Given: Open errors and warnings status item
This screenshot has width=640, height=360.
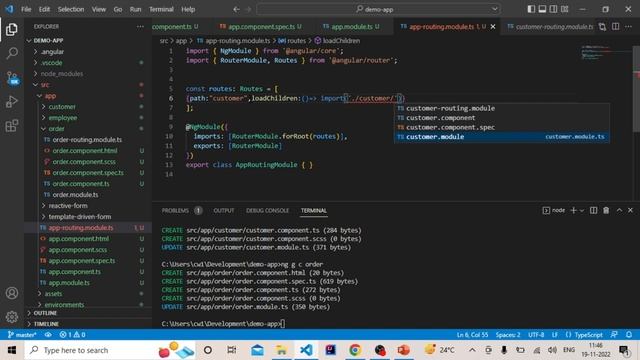Looking at the screenshot, I should [x=72, y=335].
